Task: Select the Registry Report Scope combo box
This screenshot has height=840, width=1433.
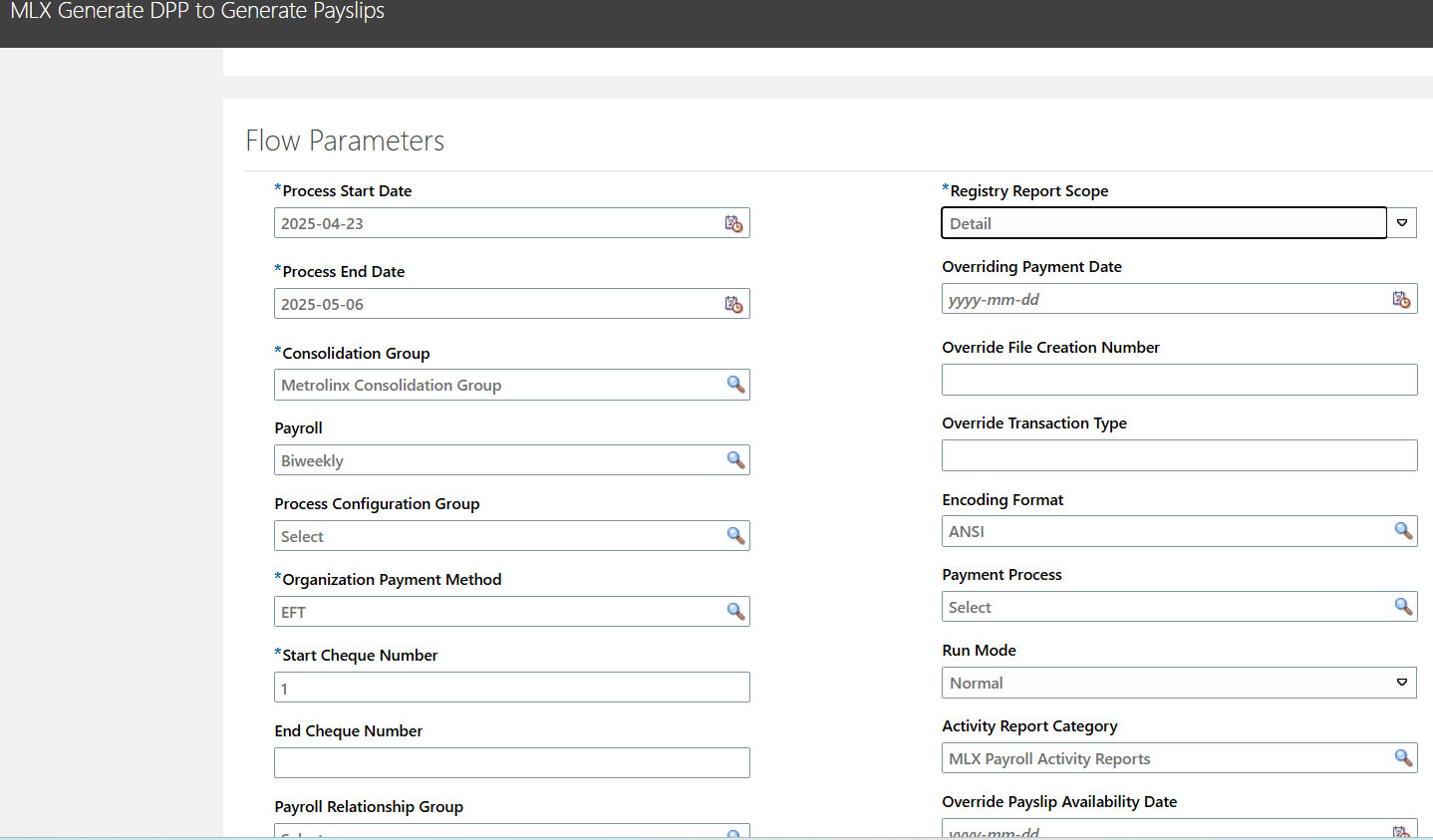Action: [x=1163, y=222]
